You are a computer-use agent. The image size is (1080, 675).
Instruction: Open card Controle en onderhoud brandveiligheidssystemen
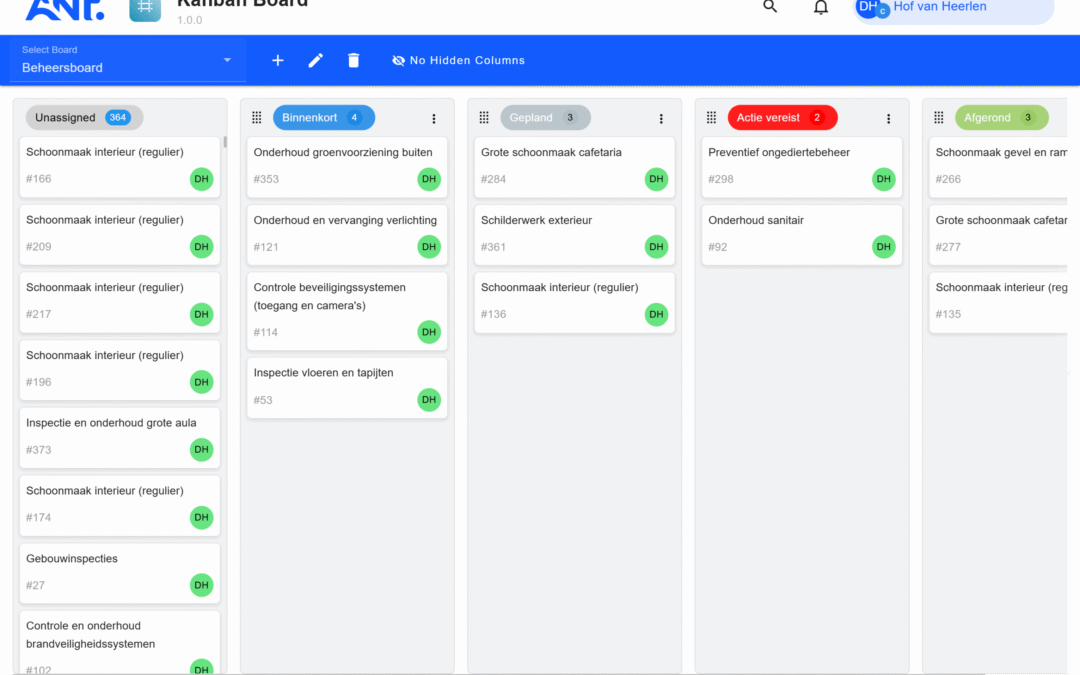pos(120,643)
